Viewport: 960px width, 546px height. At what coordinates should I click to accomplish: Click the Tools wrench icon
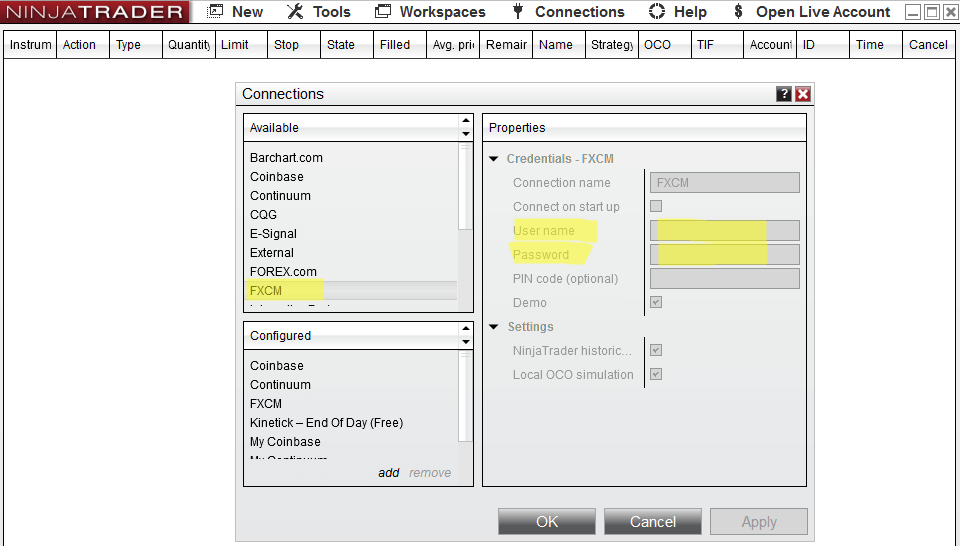click(295, 11)
